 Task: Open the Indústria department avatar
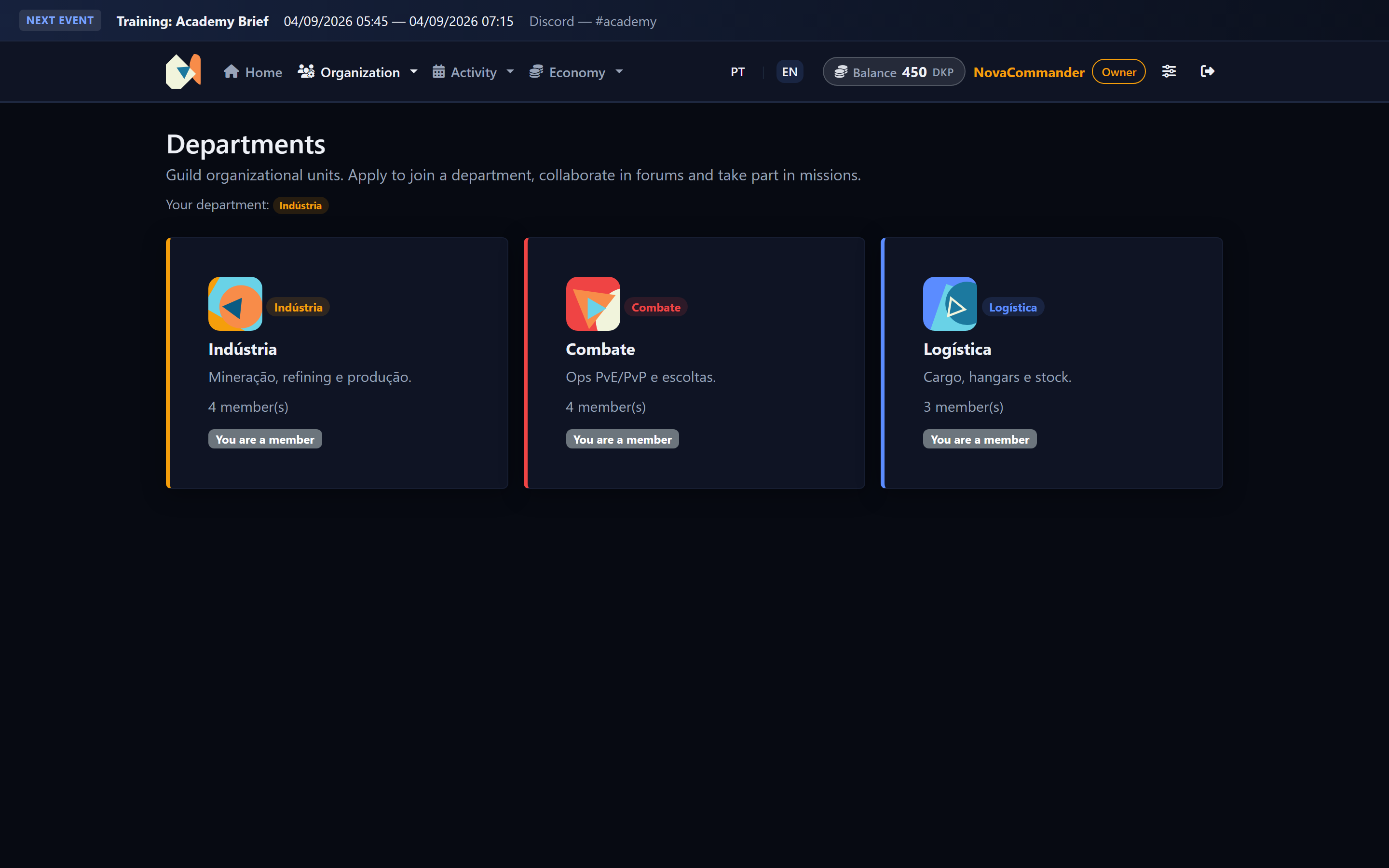235,304
